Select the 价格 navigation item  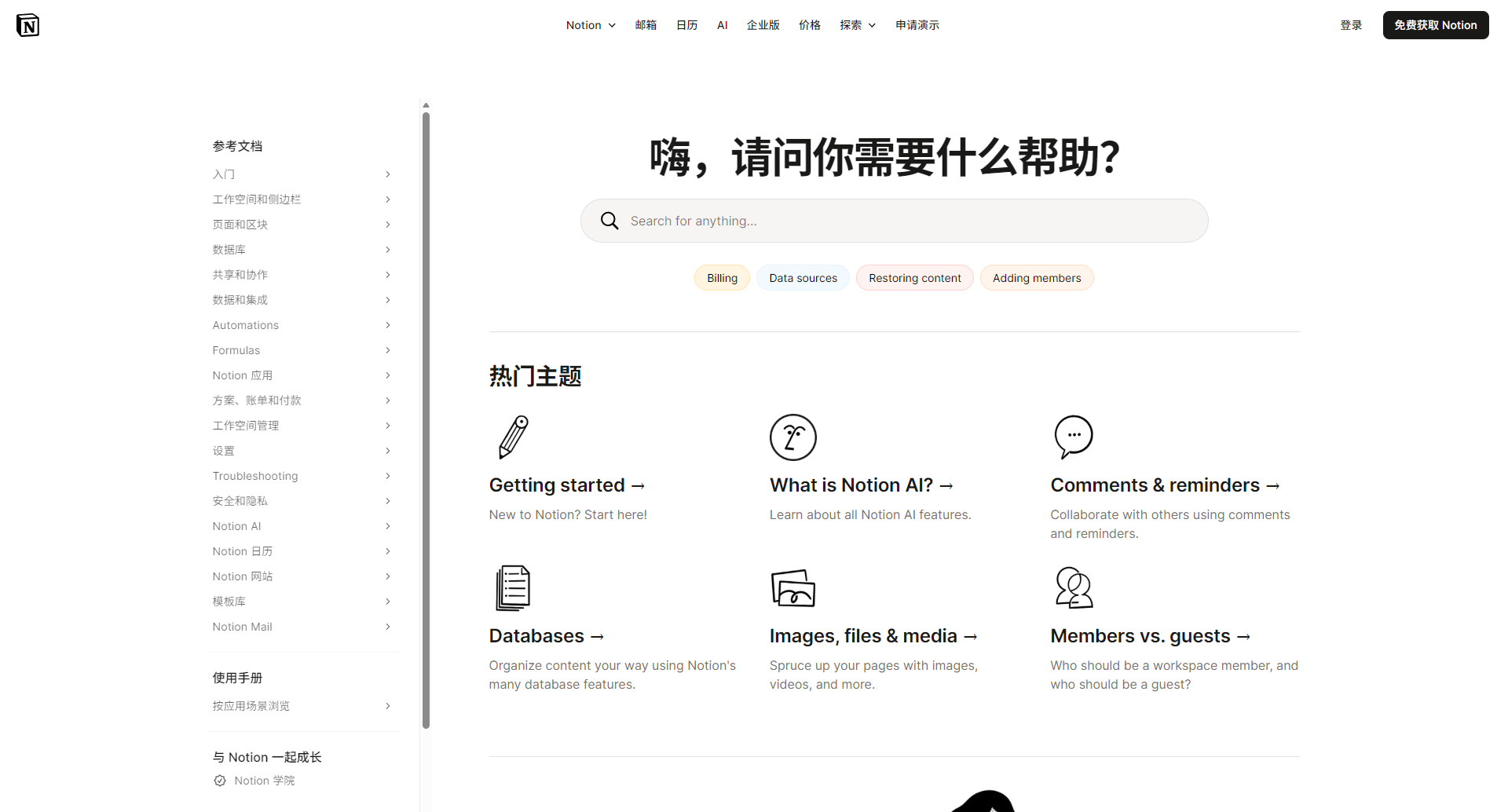[809, 24]
